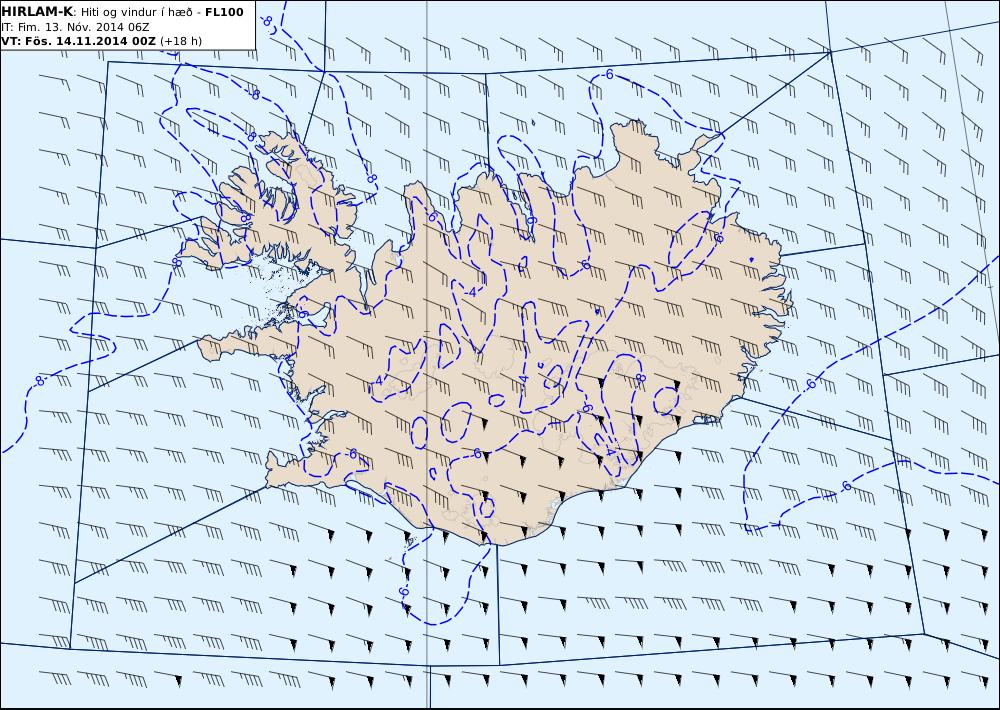Select the '(+18 h)' forecast offset text
Viewport: 1000px width, 710px height.
(180, 41)
